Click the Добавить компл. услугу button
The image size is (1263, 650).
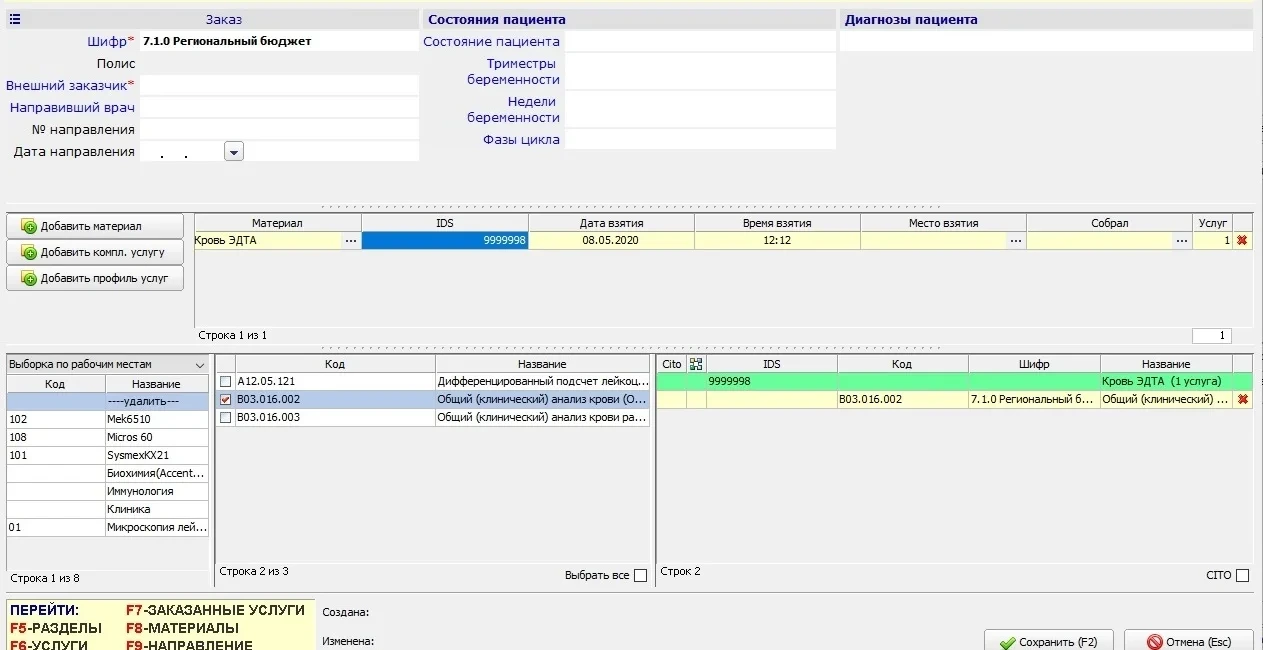click(95, 252)
